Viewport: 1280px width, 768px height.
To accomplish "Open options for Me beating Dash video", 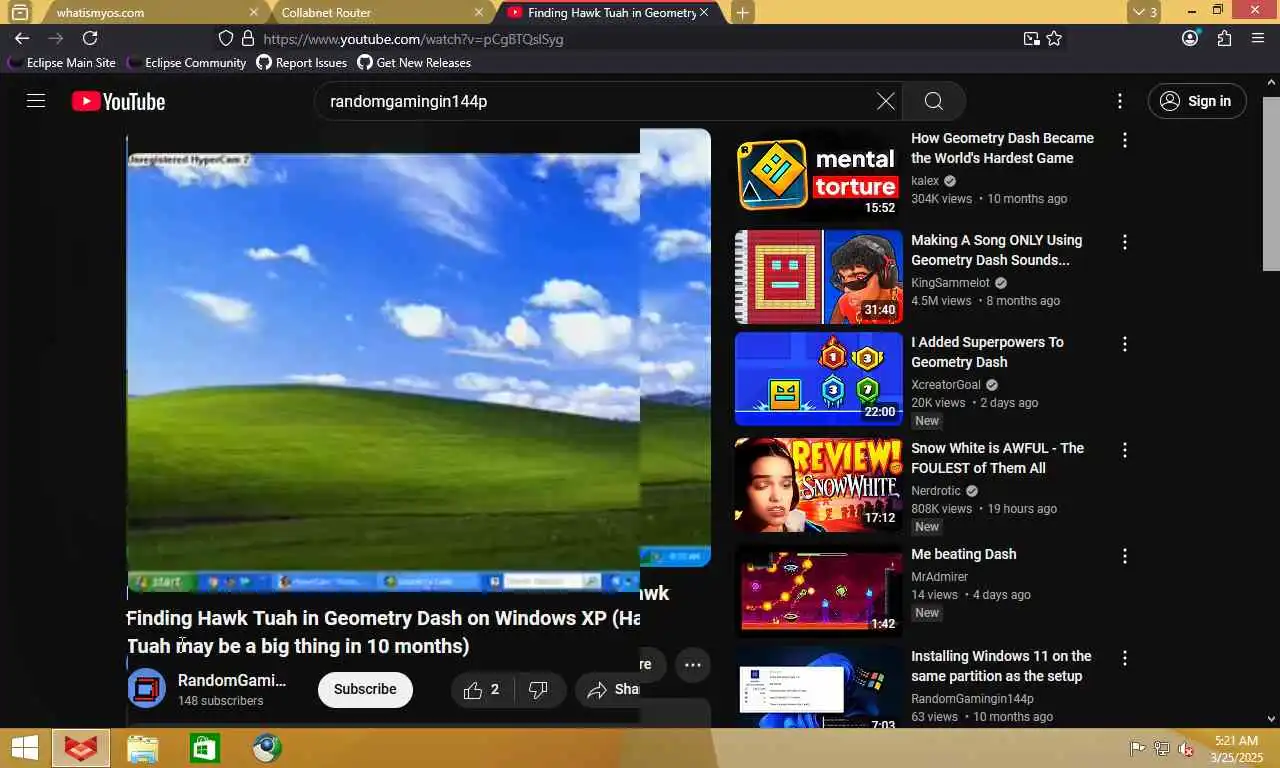I will click(x=1125, y=556).
